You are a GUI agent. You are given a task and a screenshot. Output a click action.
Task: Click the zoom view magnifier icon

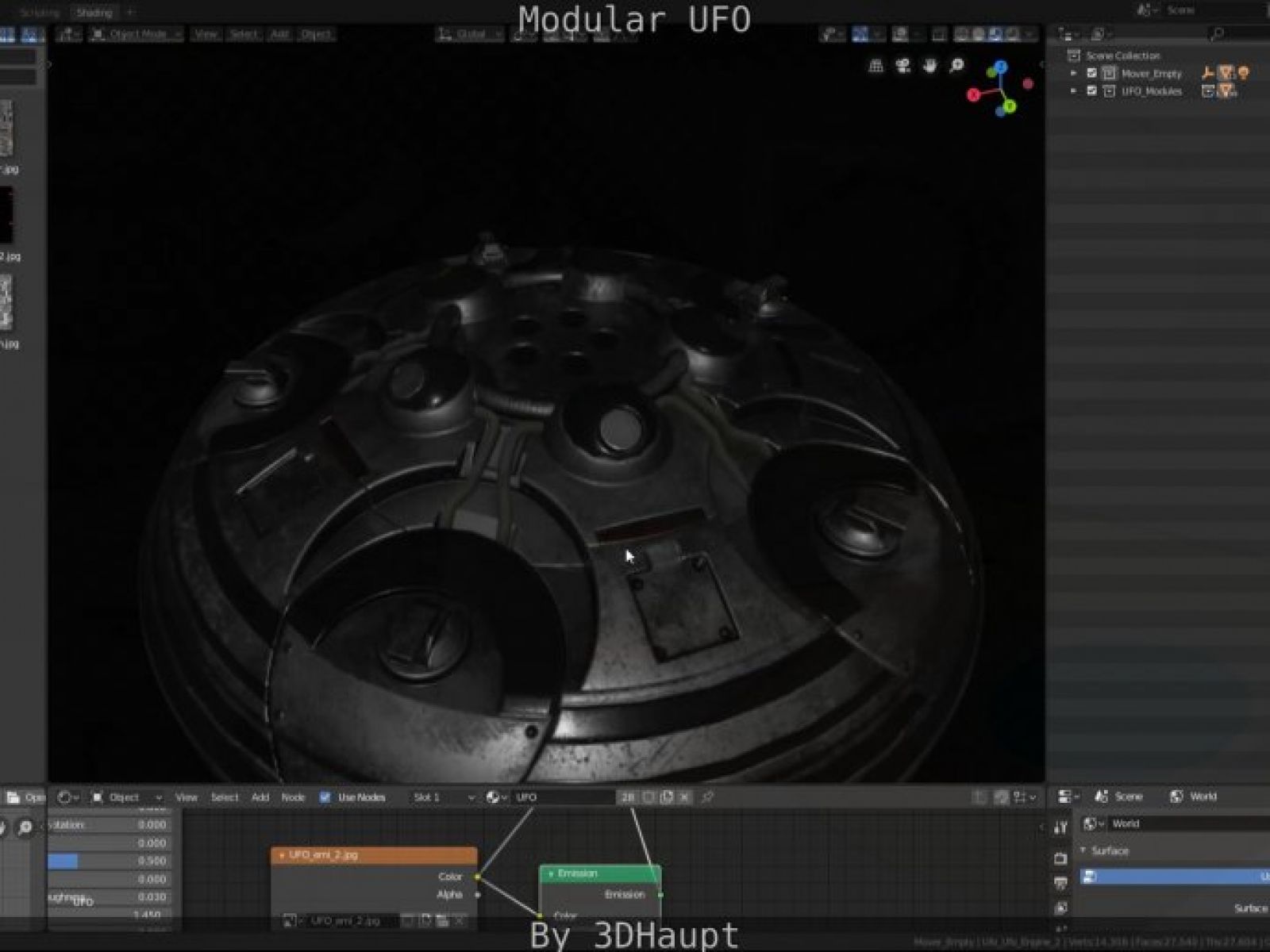click(957, 66)
